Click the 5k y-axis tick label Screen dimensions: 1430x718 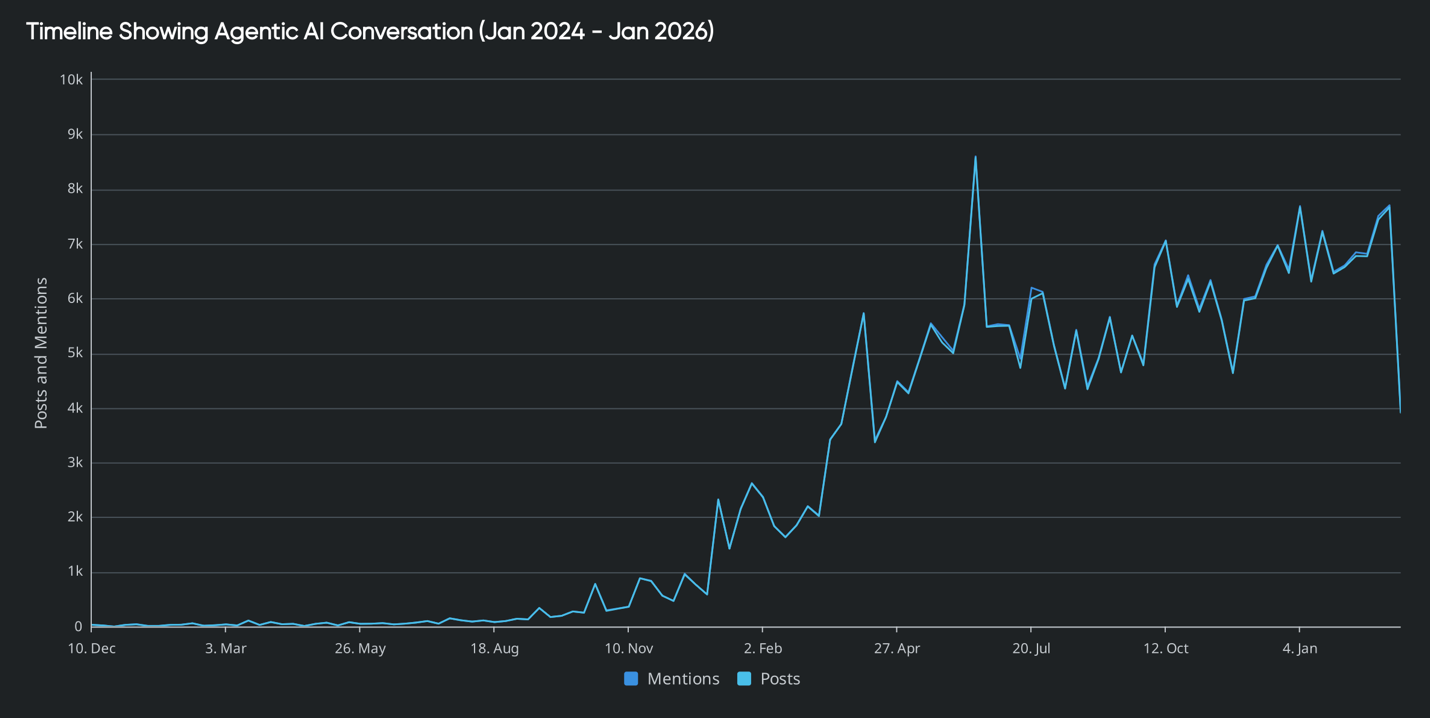coord(74,353)
